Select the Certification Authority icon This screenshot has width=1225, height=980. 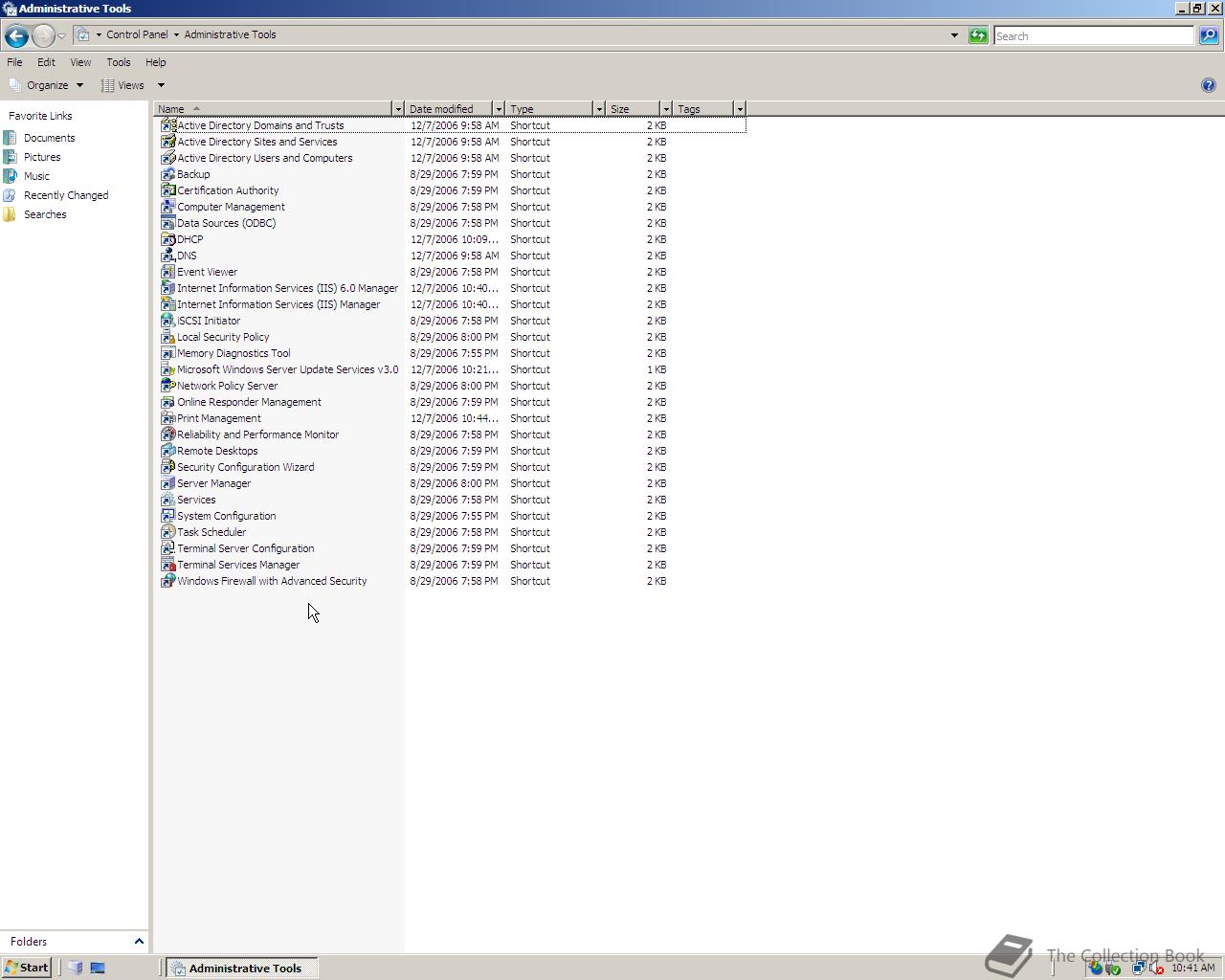pyautogui.click(x=167, y=190)
